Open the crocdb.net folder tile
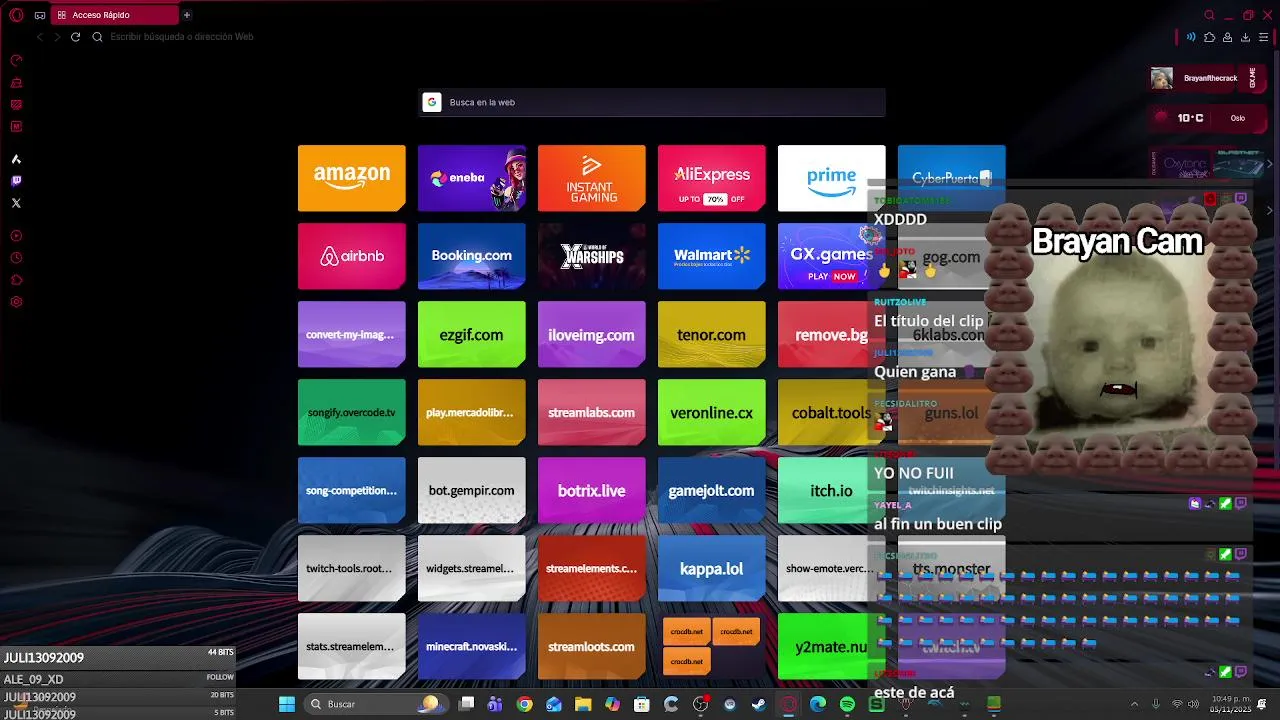Image resolution: width=1280 pixels, height=720 pixels. pos(712,646)
